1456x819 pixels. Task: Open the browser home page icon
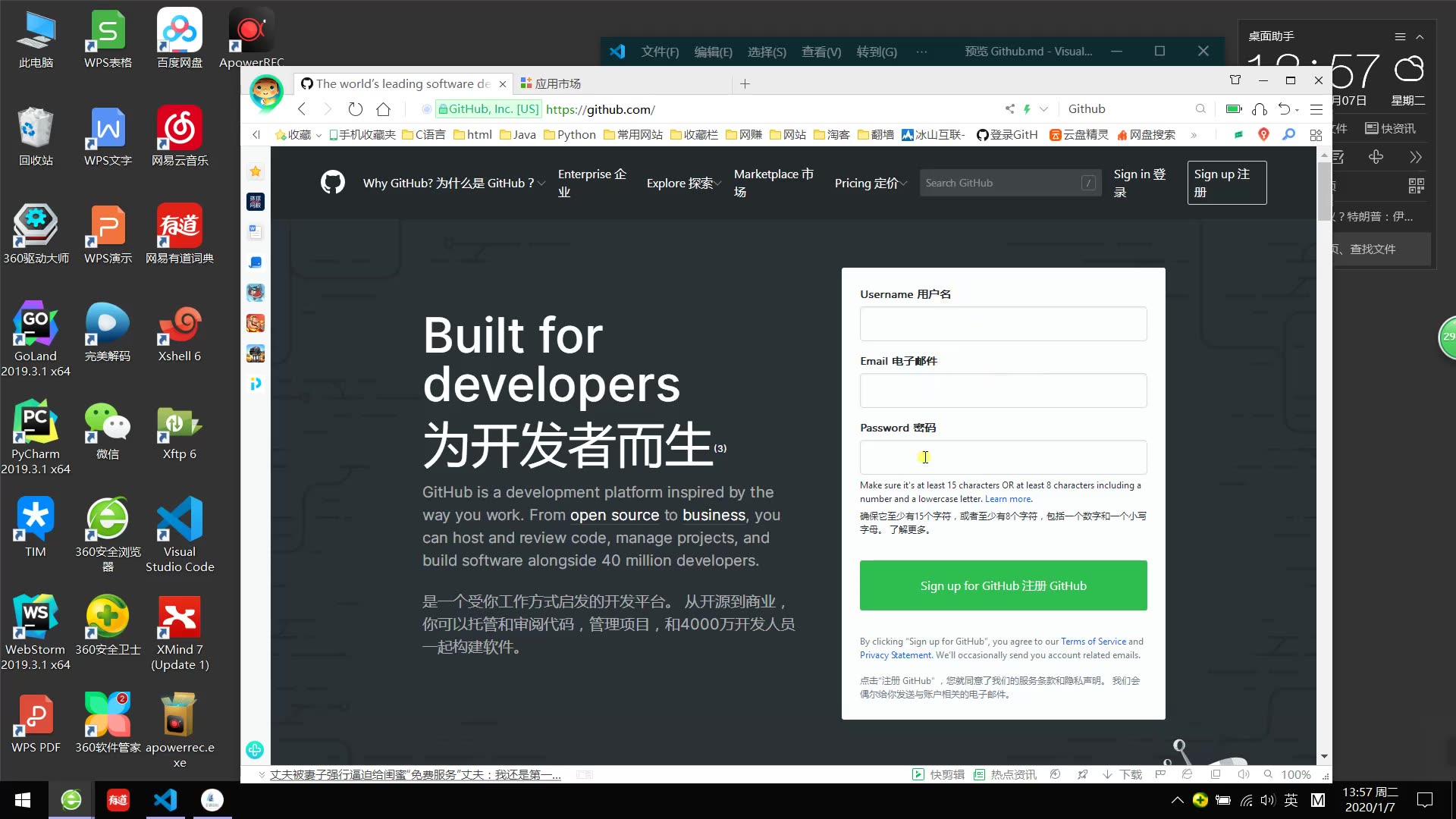pyautogui.click(x=383, y=108)
